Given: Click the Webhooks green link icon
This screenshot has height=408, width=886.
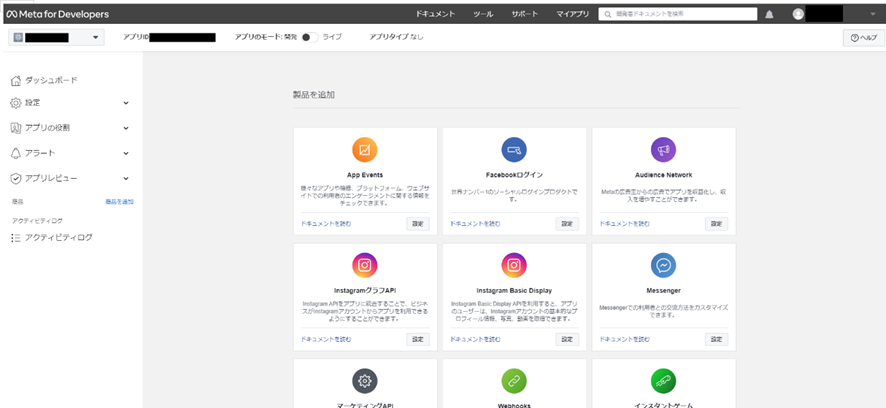Looking at the screenshot, I should (x=514, y=381).
